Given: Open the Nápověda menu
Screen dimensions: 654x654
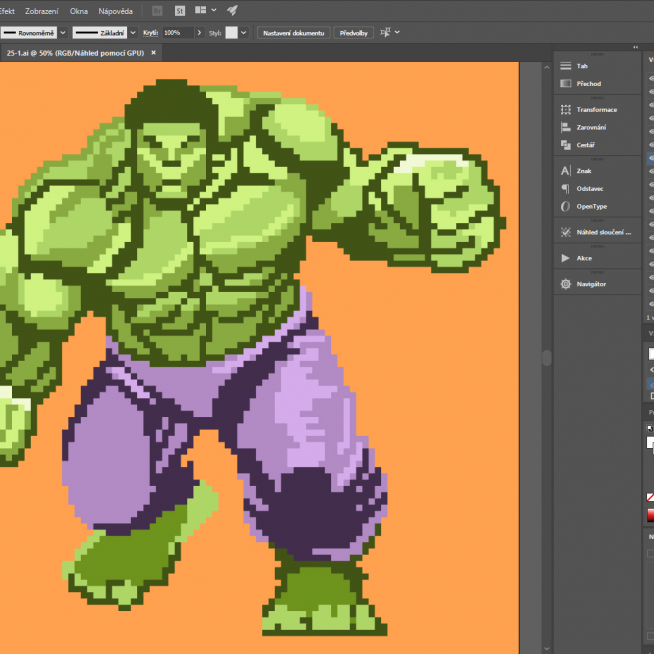Looking at the screenshot, I should [x=115, y=11].
